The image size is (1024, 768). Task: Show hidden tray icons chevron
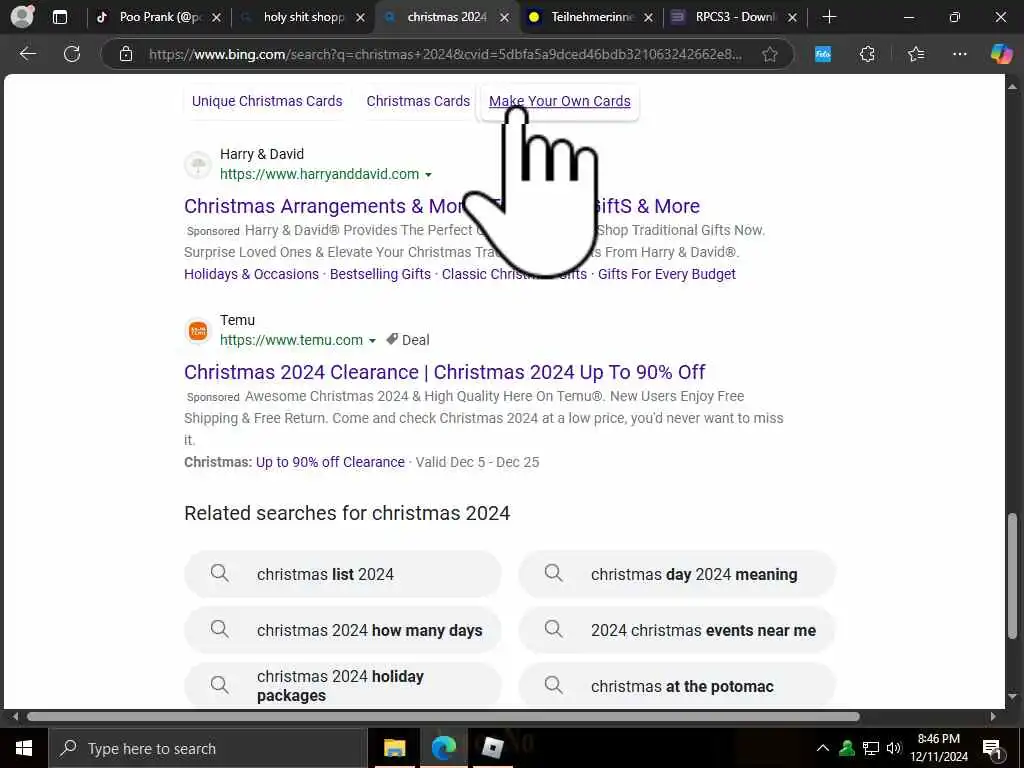coord(823,748)
